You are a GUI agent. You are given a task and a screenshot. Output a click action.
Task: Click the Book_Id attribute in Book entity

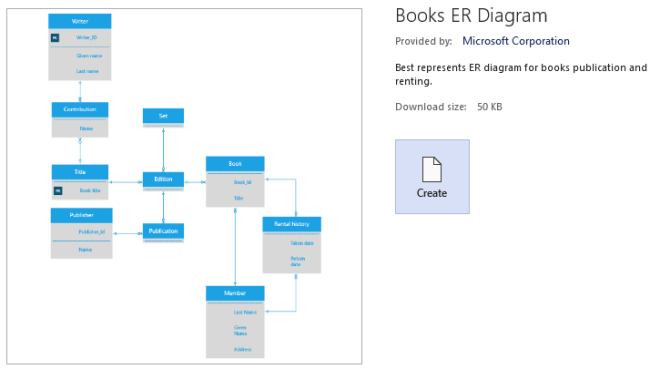243,182
